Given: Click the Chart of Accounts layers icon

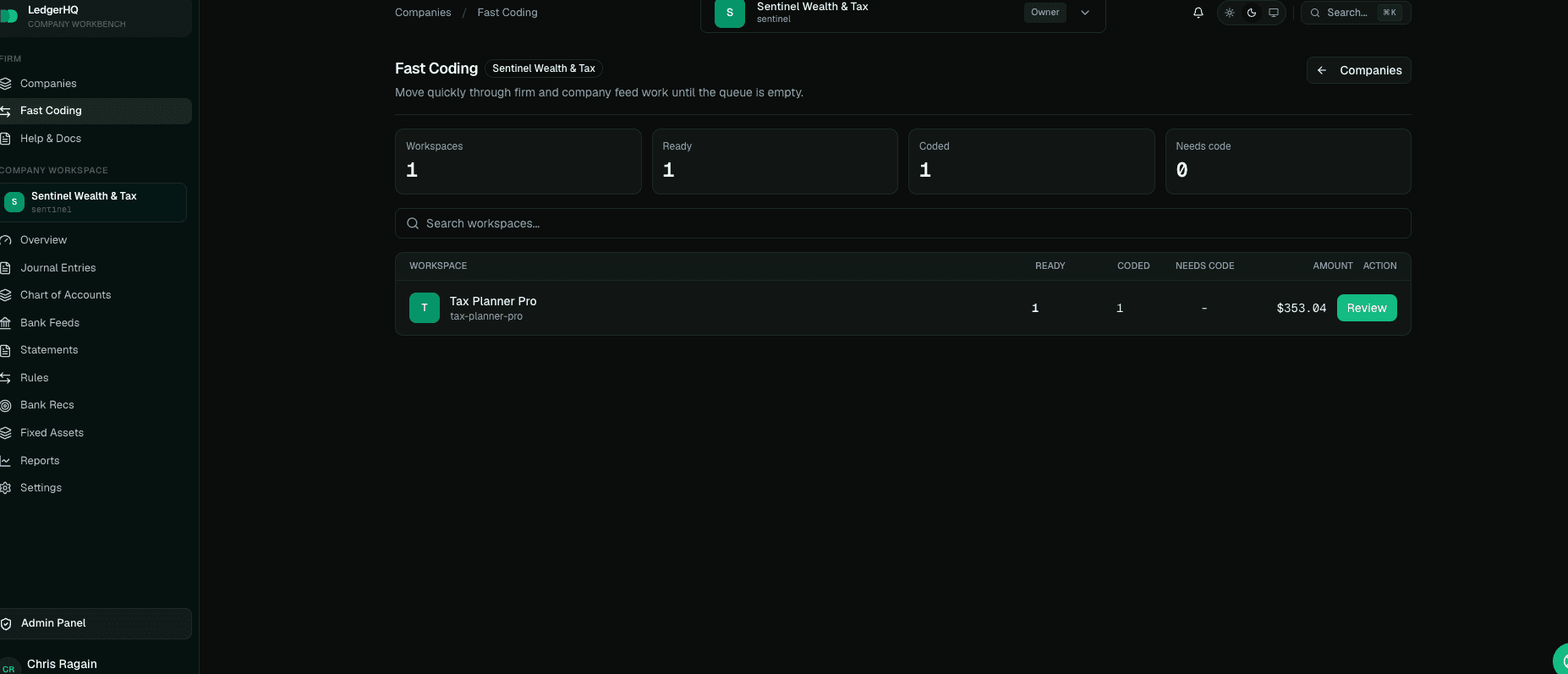Looking at the screenshot, I should [5, 295].
